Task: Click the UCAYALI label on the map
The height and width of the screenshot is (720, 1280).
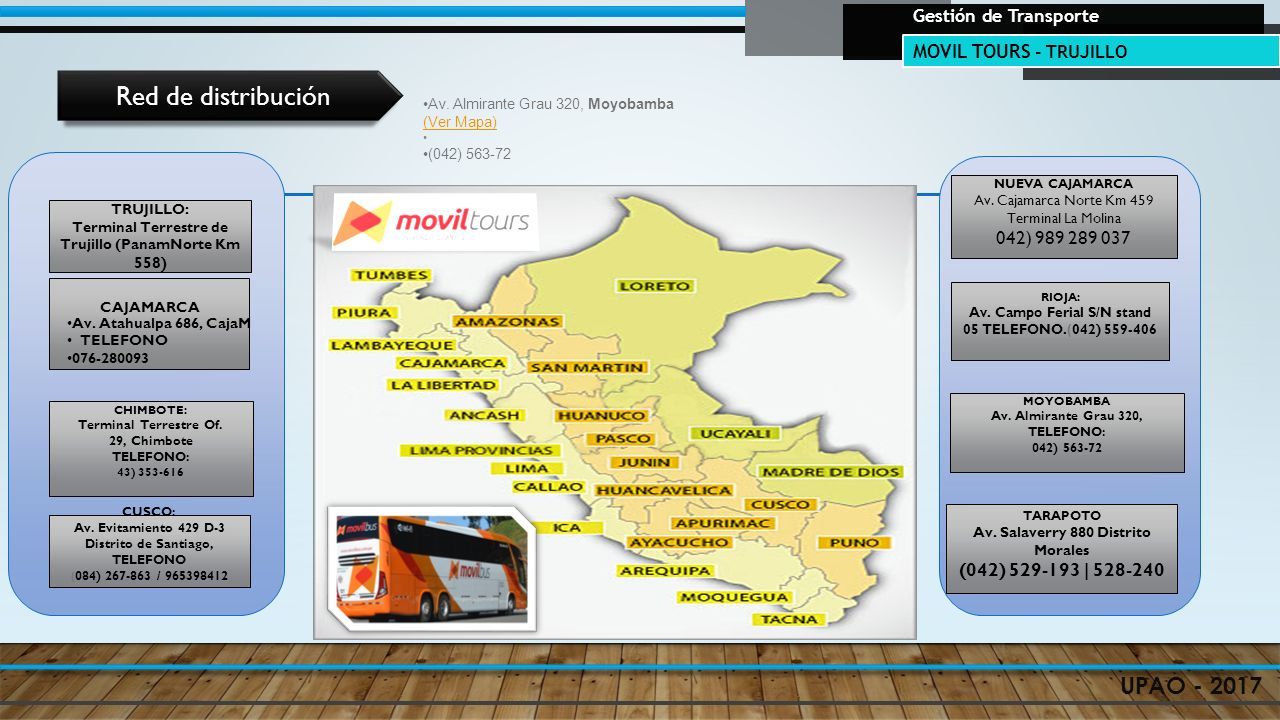Action: click(735, 434)
